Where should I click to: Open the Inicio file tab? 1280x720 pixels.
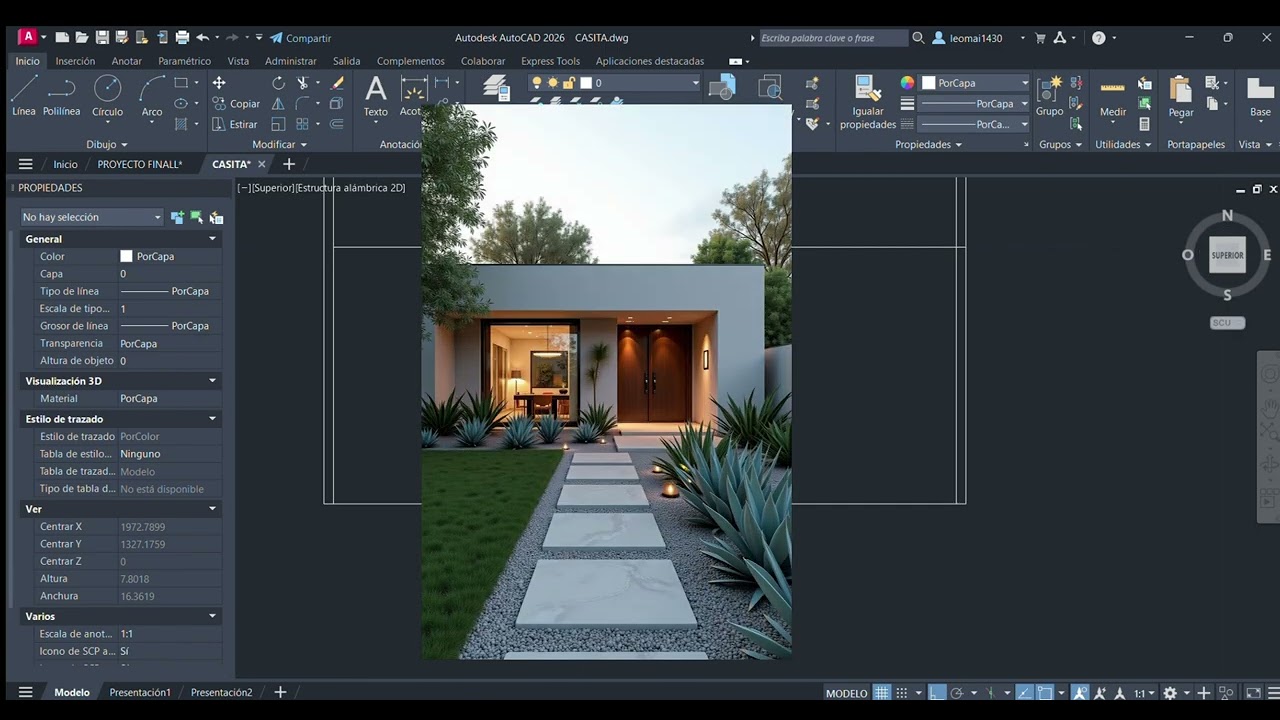point(65,164)
